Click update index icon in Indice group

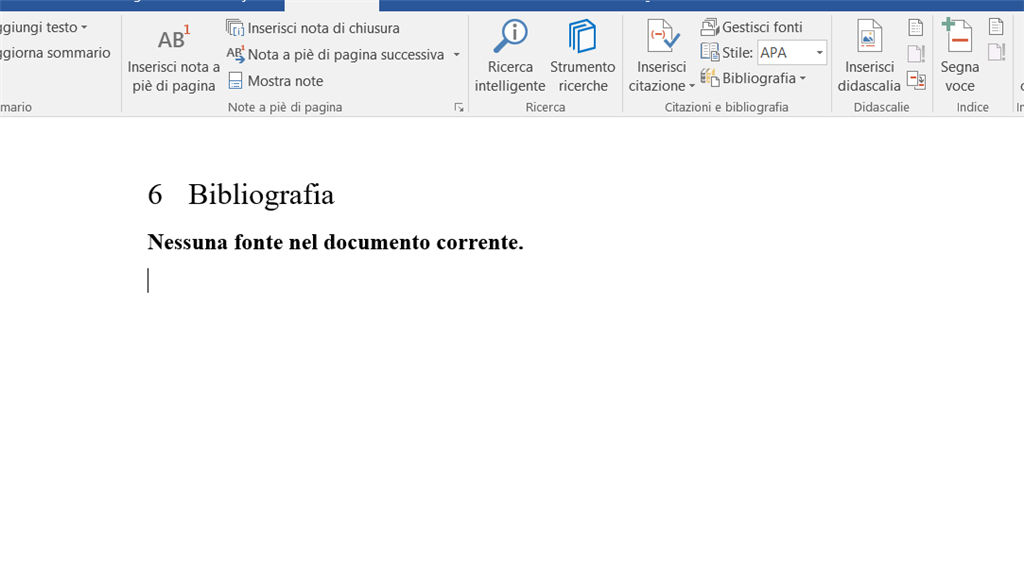996,52
